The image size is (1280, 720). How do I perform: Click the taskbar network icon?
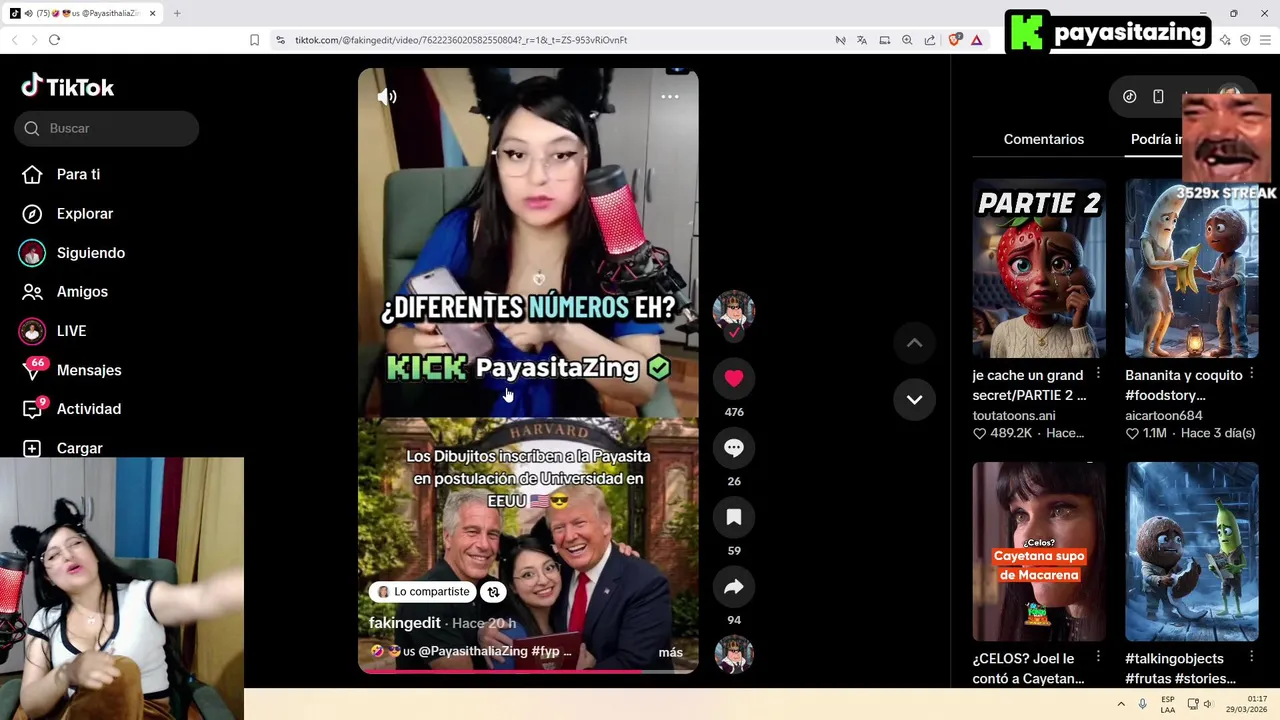(1192, 704)
